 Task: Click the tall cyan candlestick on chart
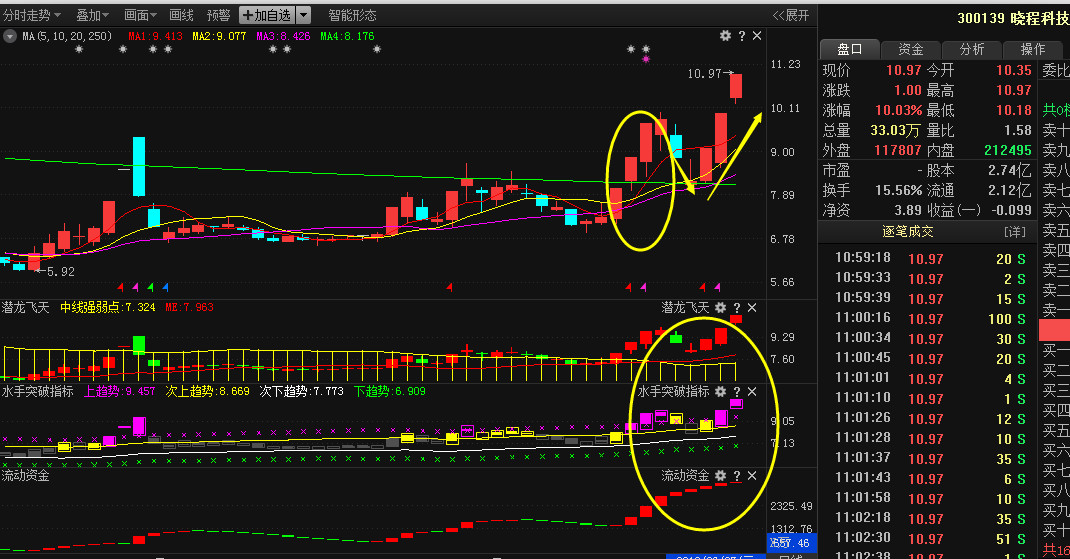click(139, 167)
